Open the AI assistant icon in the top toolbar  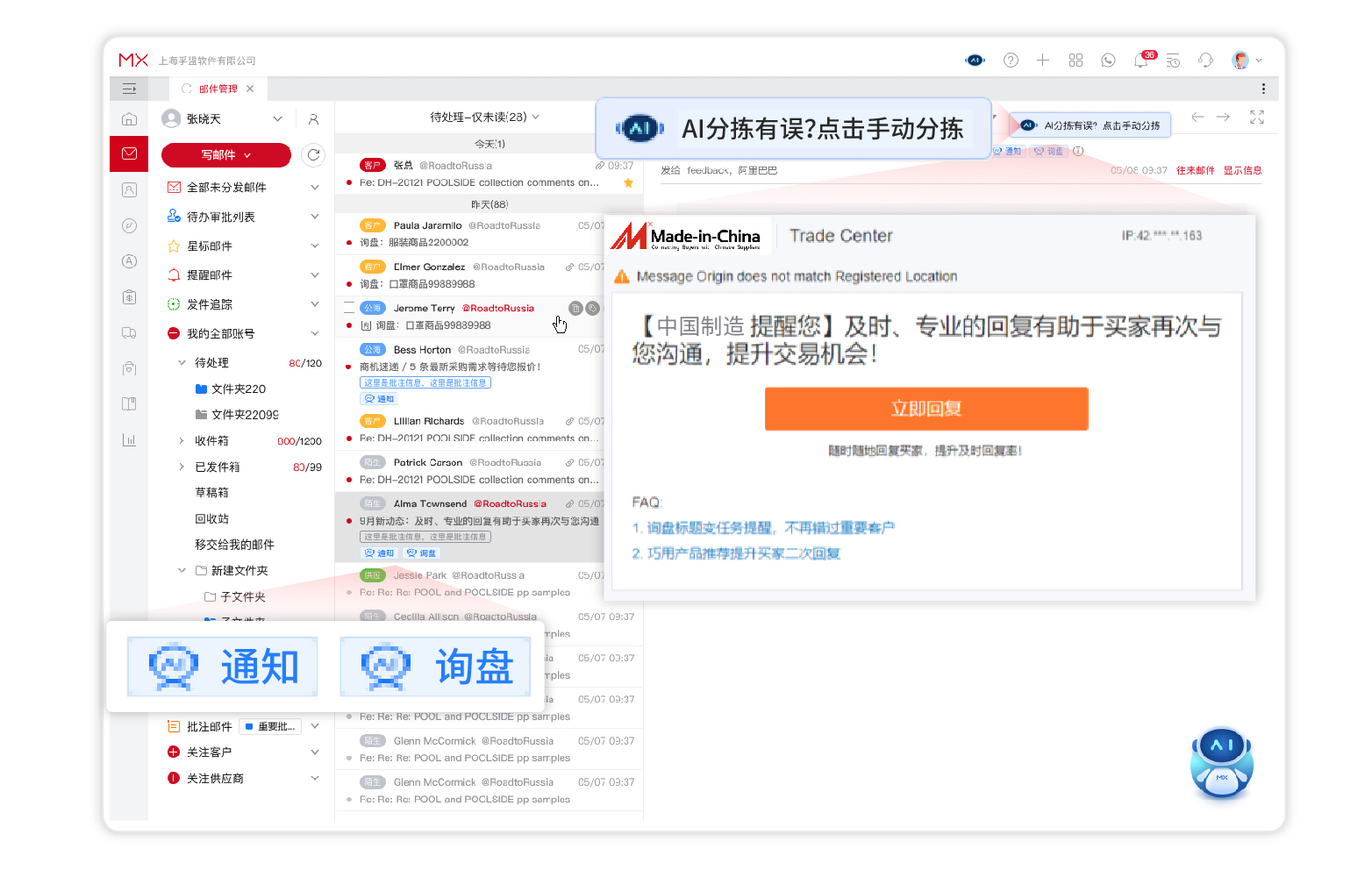pyautogui.click(x=975, y=60)
